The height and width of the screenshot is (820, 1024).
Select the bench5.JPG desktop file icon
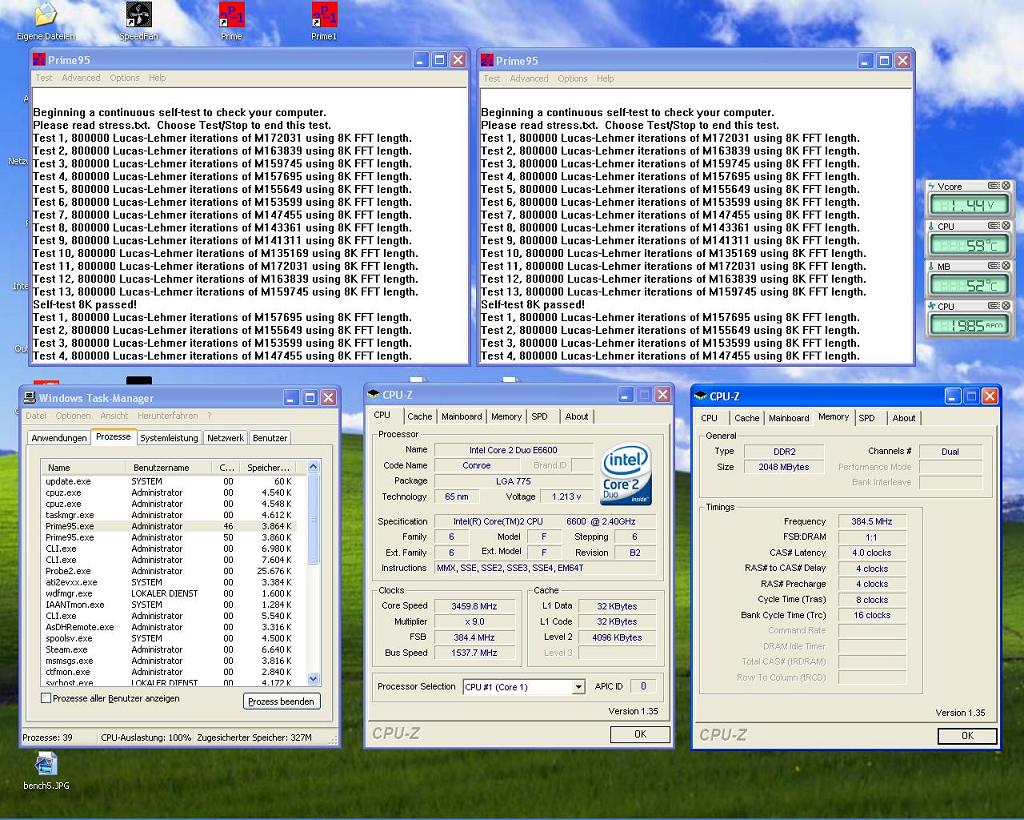pos(46,764)
